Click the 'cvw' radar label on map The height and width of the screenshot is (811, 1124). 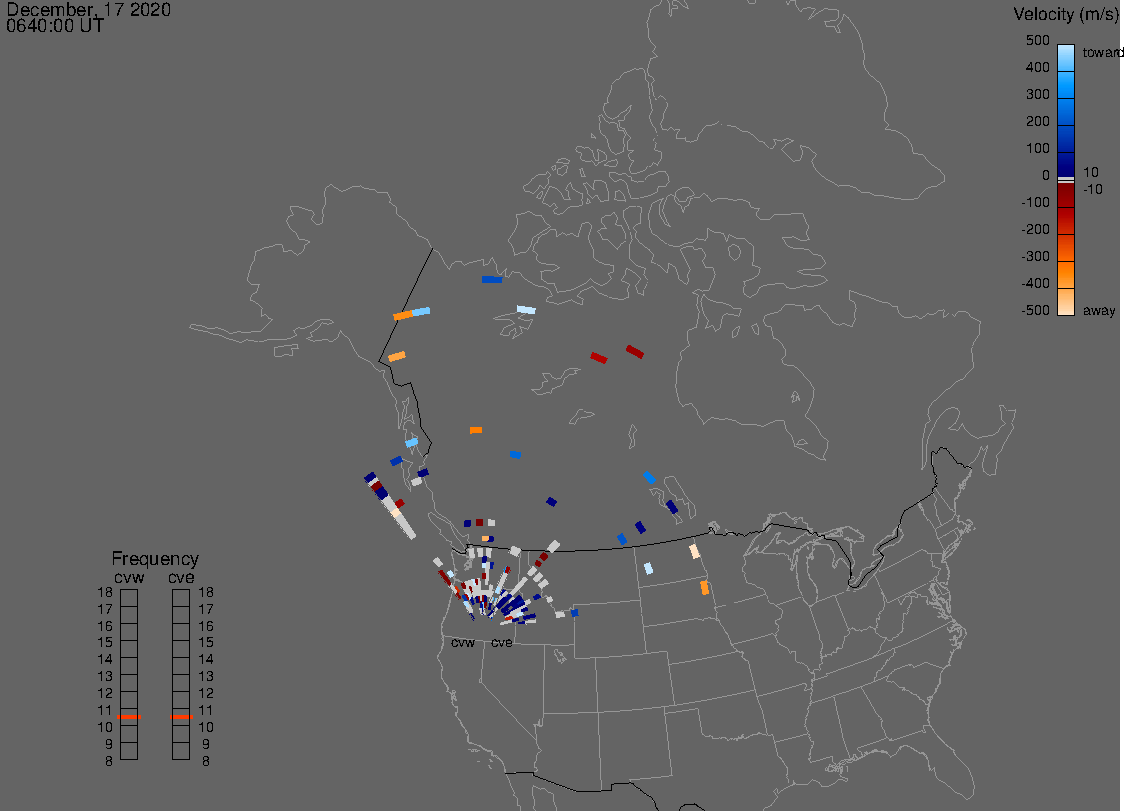pos(463,642)
